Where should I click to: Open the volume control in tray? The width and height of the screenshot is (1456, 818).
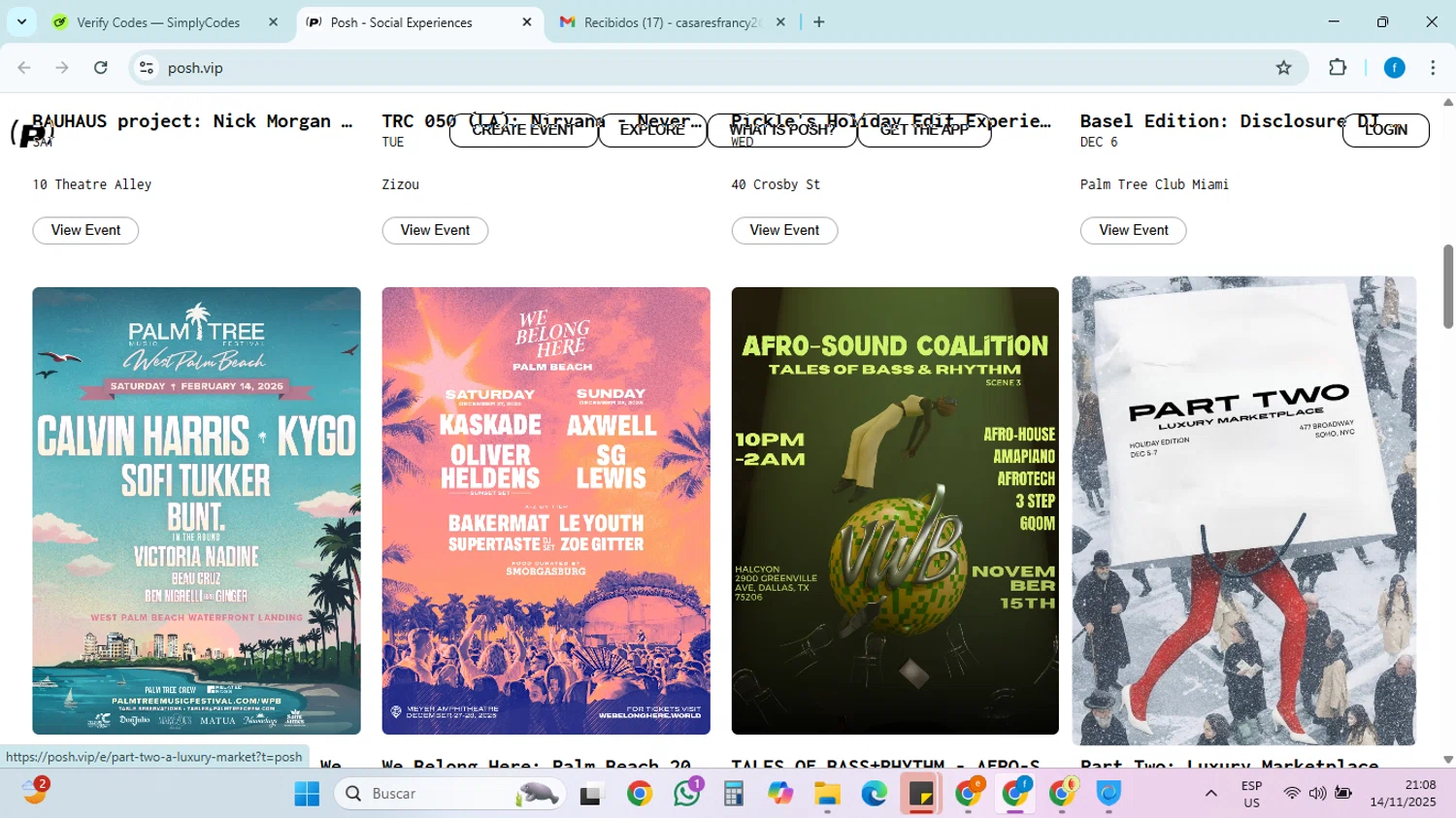(1317, 794)
